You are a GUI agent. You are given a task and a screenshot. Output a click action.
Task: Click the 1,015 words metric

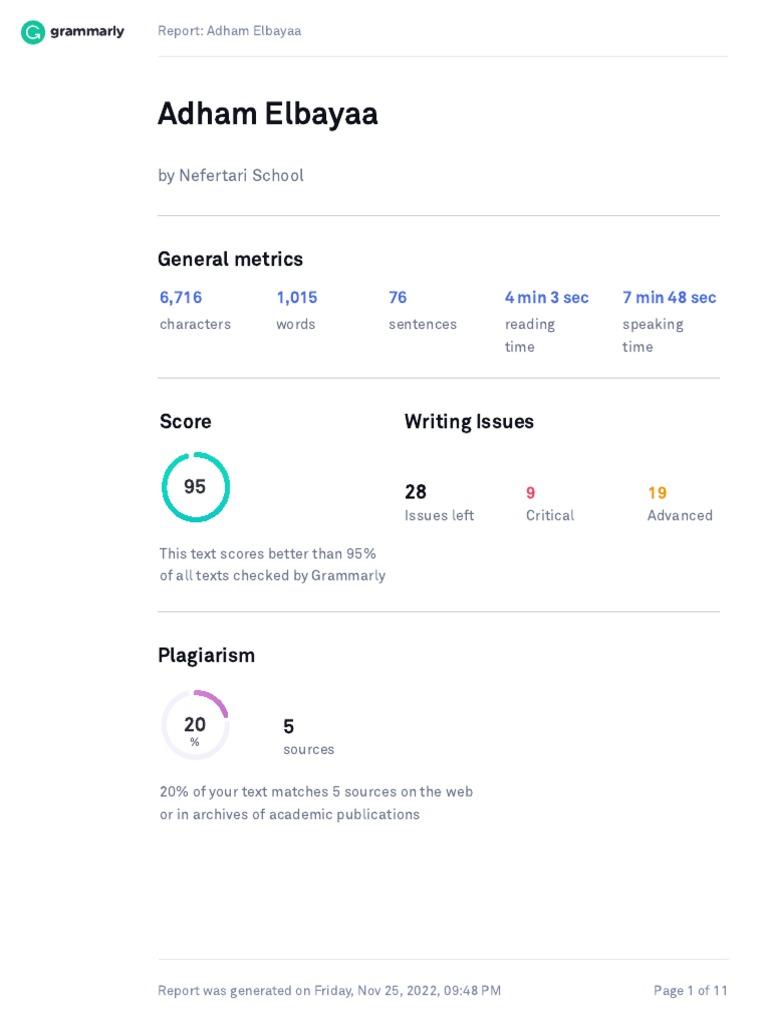297,297
